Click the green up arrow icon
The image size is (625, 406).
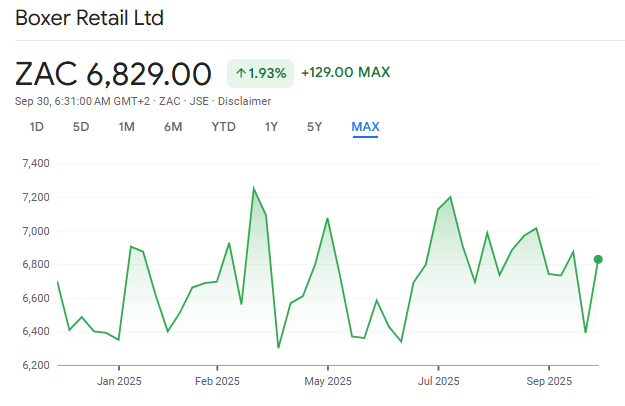click(x=241, y=73)
